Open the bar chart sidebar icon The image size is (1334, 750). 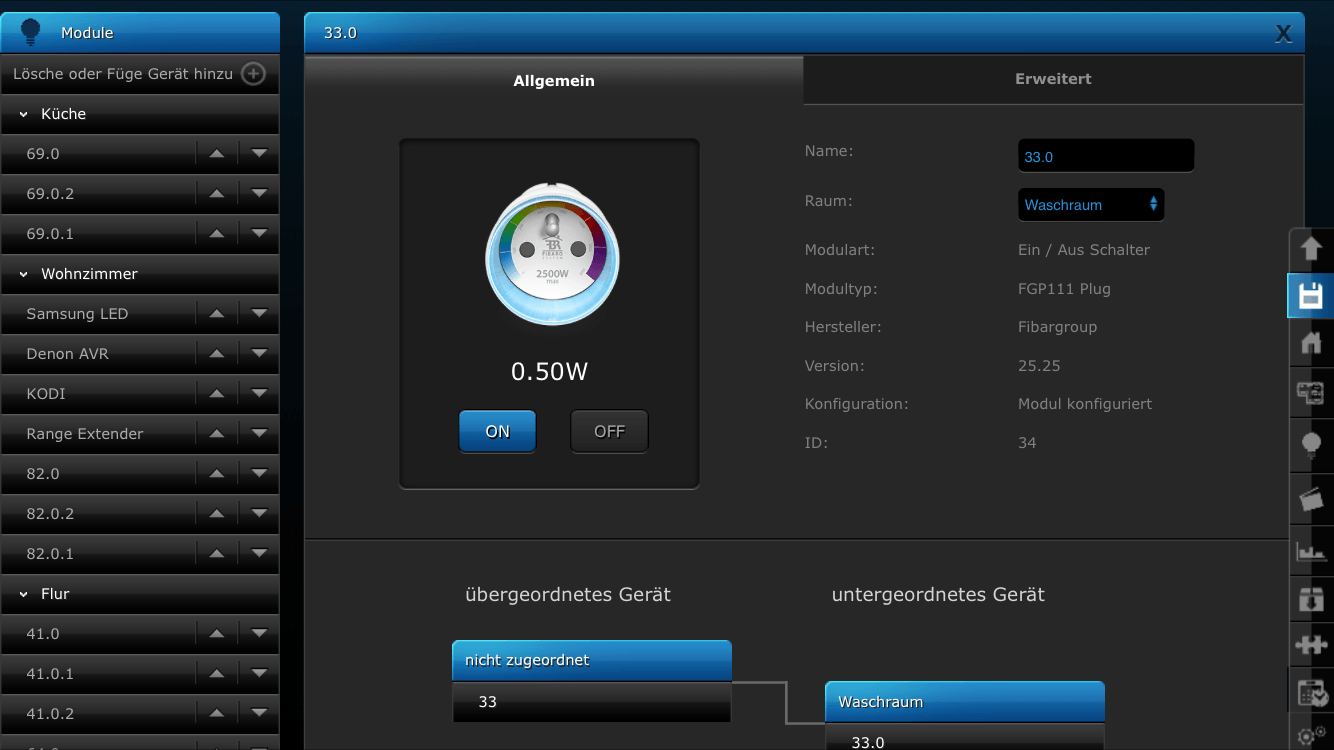point(1310,551)
